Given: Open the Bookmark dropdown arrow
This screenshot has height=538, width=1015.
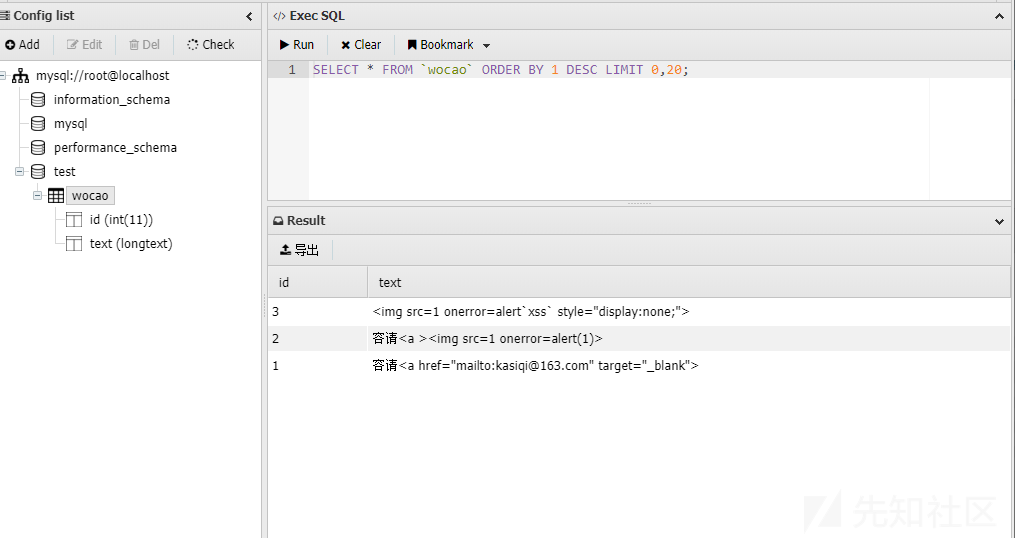Looking at the screenshot, I should (x=487, y=45).
